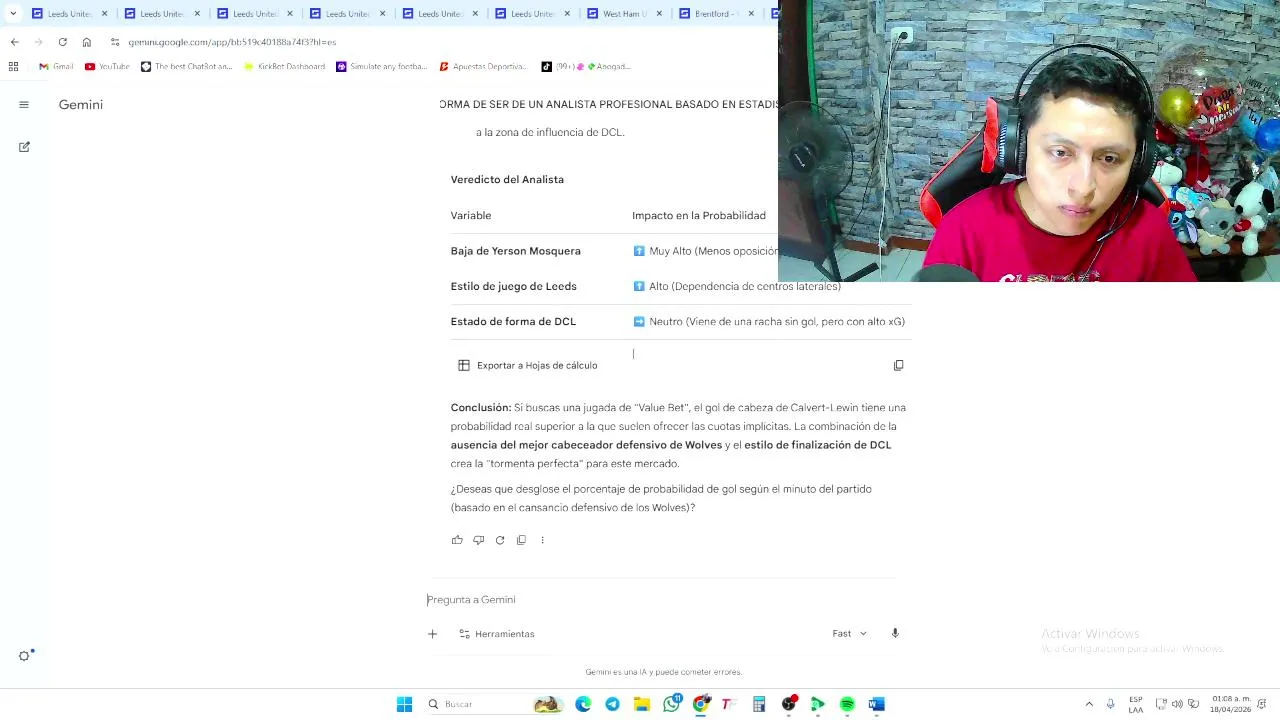Image resolution: width=1280 pixels, height=720 pixels.
Task: Open the Apuestas Deportivas bookmark
Action: [x=482, y=66]
